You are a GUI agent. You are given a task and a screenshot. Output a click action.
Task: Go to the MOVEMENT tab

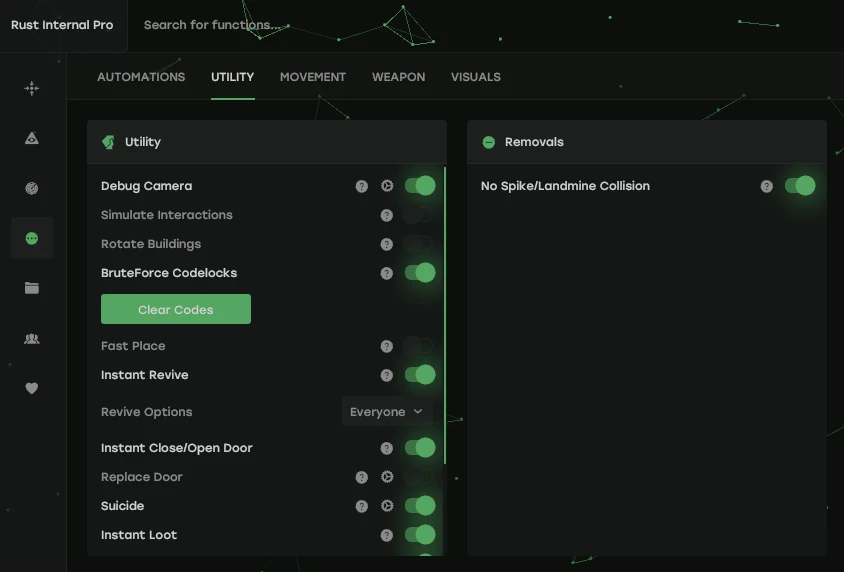(x=313, y=77)
